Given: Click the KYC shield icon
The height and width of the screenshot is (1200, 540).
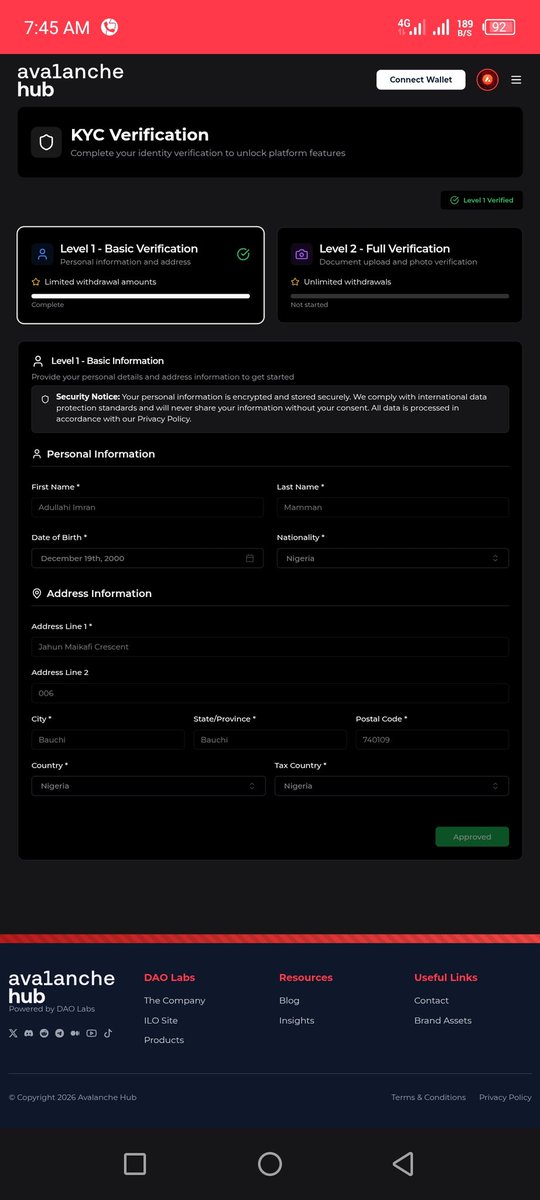Looking at the screenshot, I should click(46, 143).
